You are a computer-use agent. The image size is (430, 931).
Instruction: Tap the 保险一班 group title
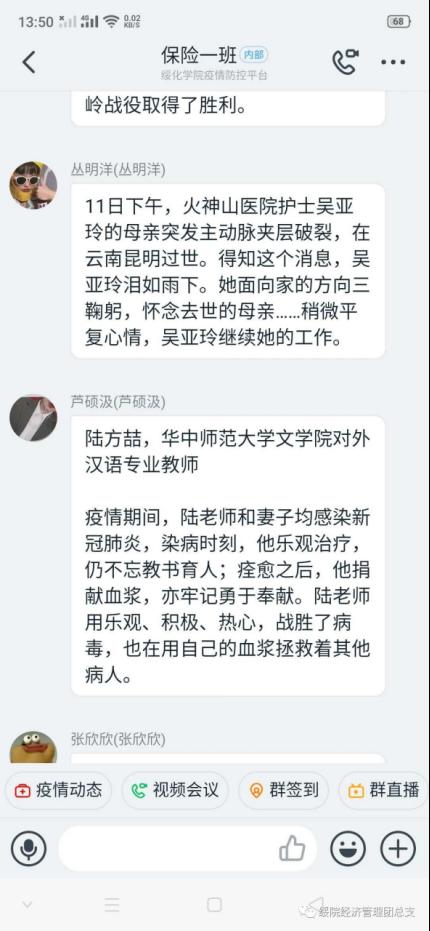198,55
